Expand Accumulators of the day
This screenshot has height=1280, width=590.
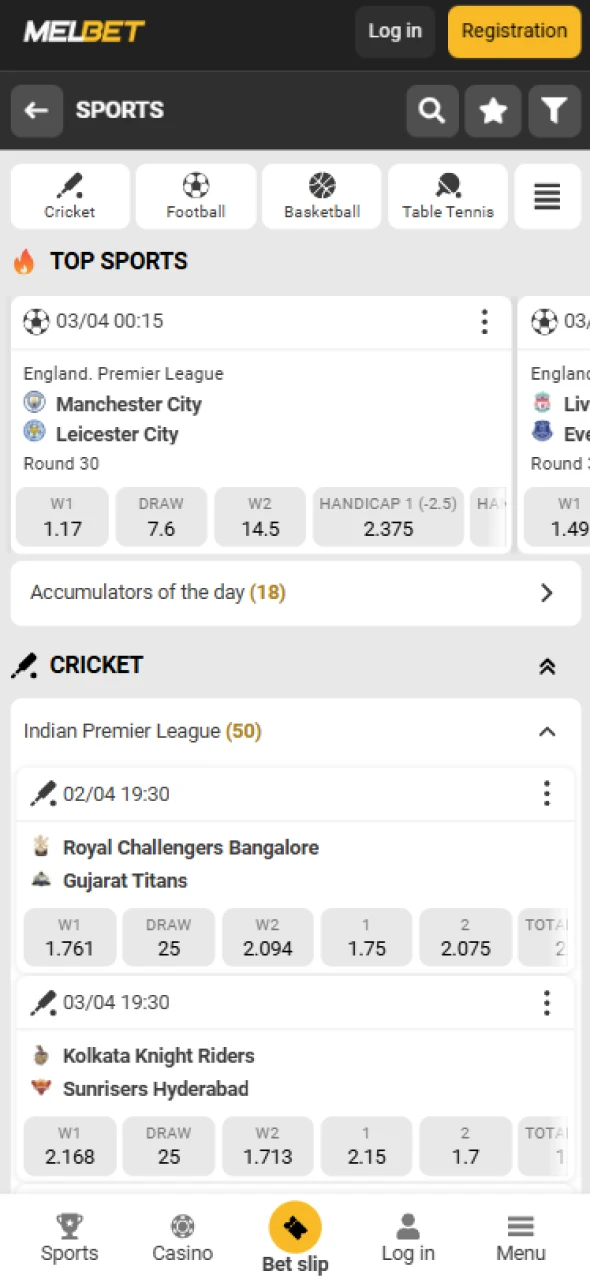546,592
